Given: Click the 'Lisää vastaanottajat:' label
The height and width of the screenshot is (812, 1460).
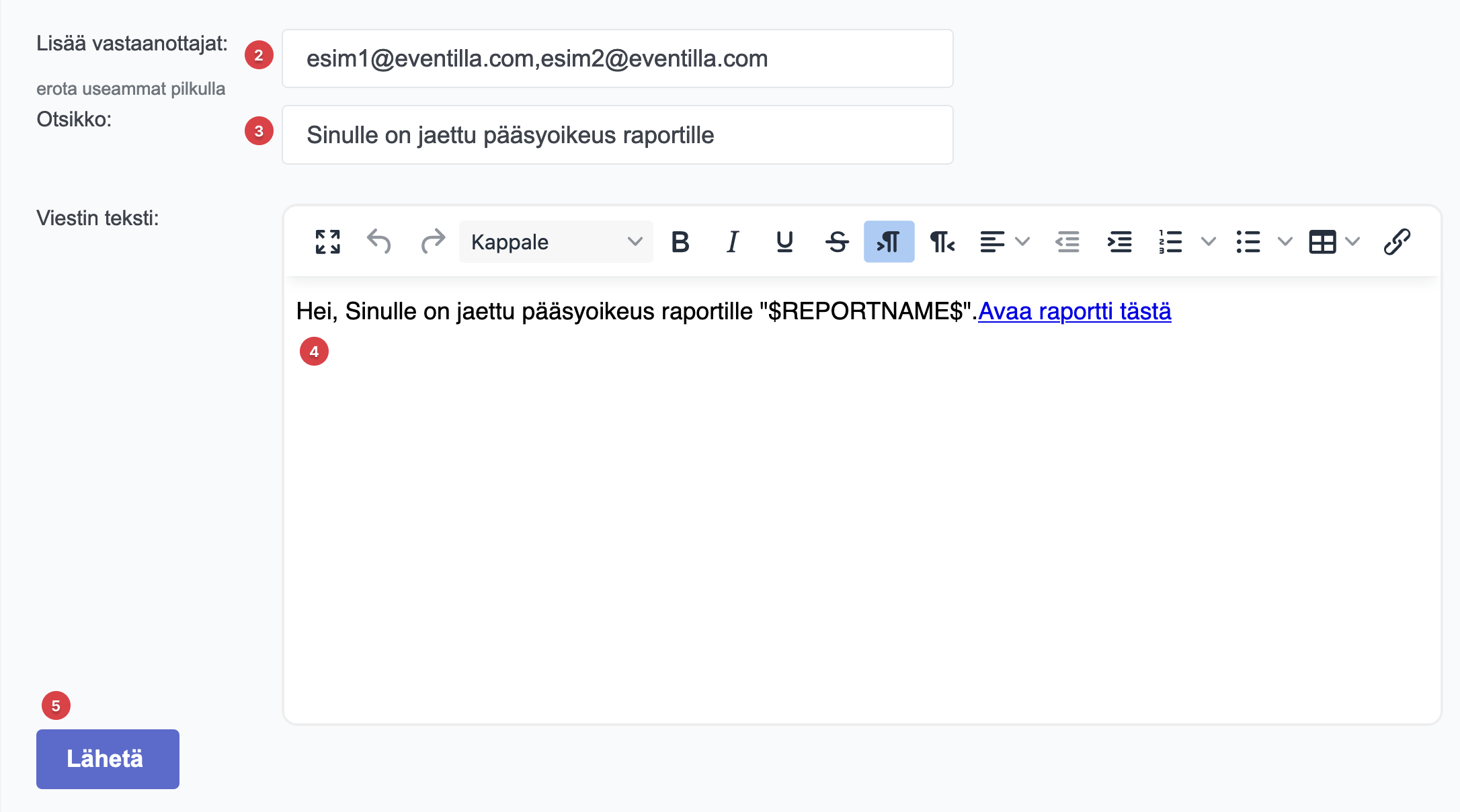Looking at the screenshot, I should click(132, 44).
